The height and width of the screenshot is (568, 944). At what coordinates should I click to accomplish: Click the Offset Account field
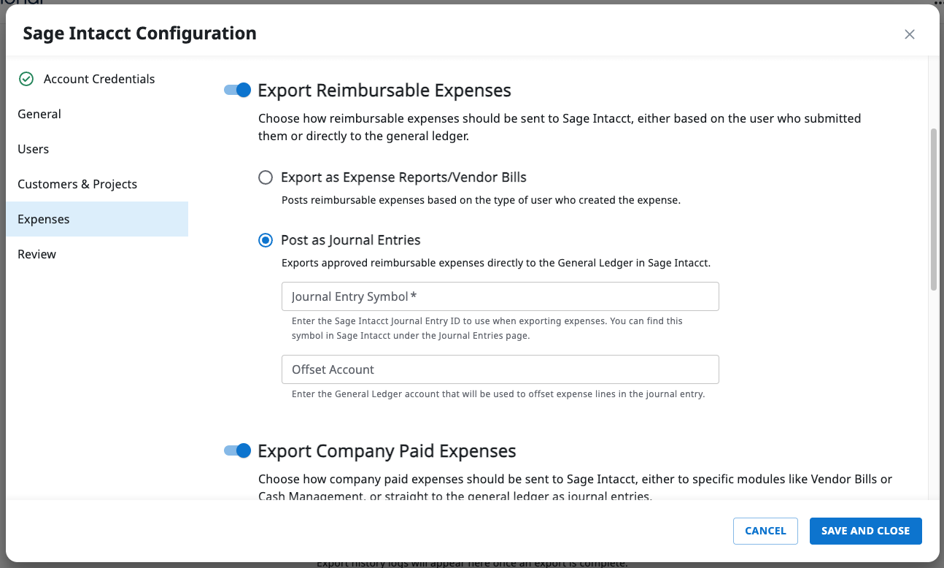tap(500, 369)
